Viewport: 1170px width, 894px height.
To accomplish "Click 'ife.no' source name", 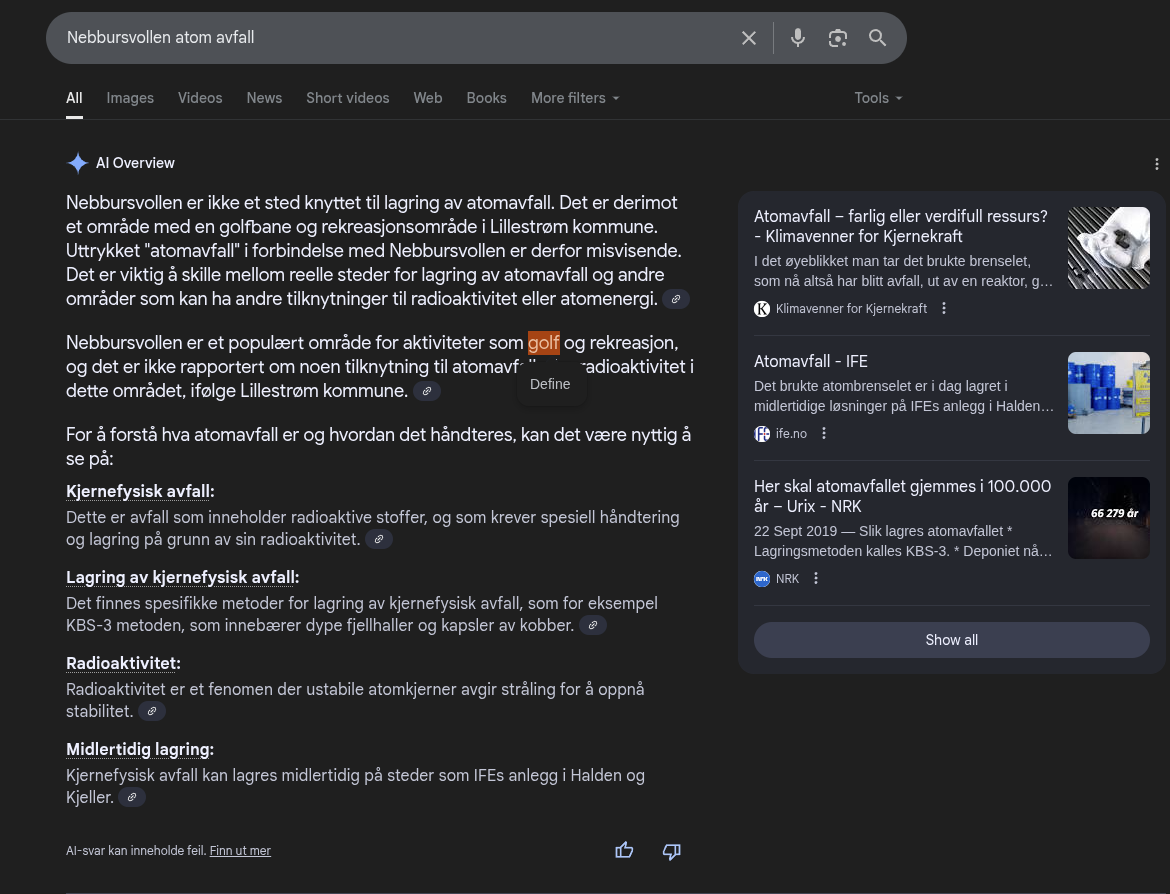I will point(791,434).
